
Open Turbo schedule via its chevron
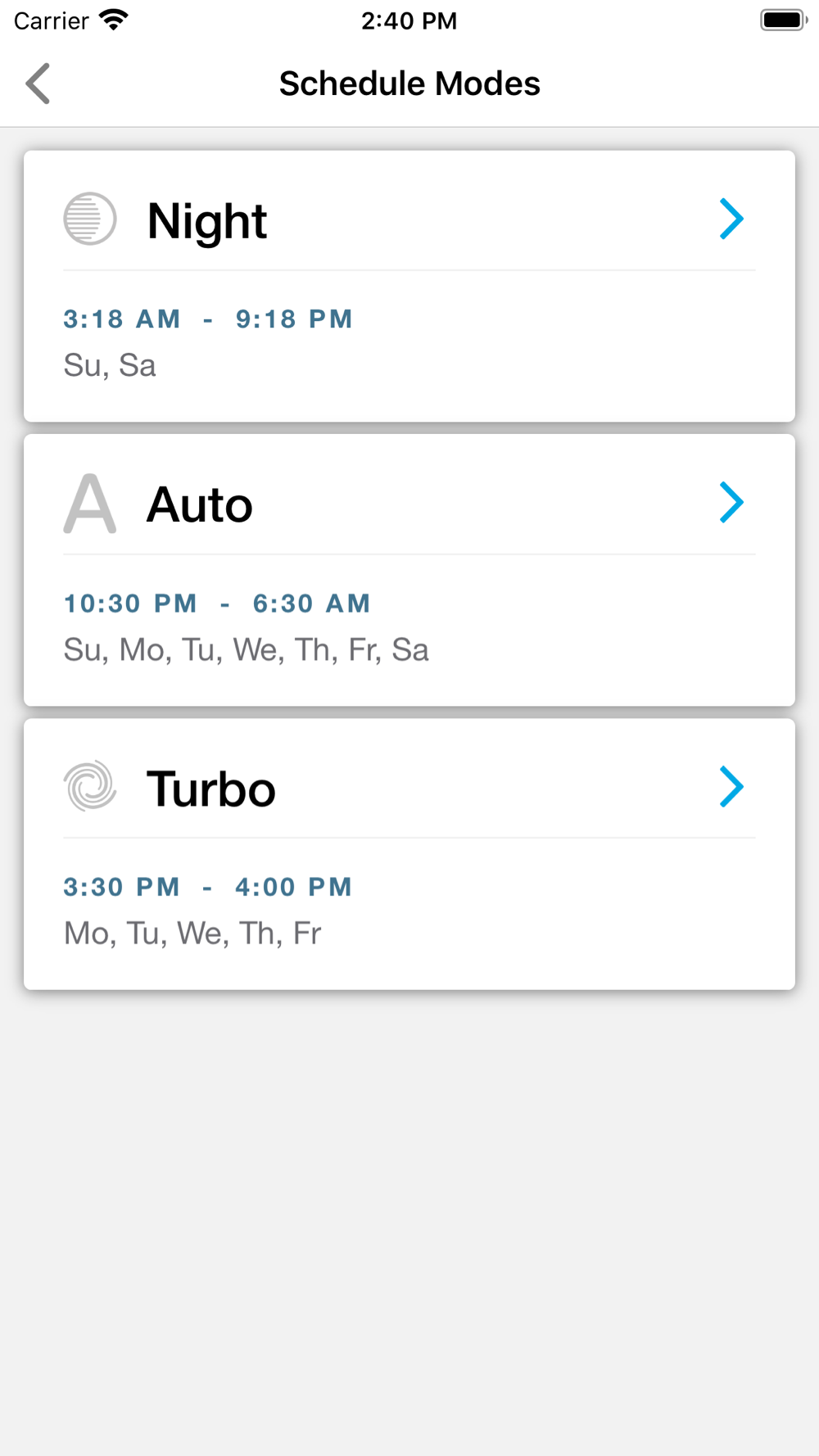coord(731,786)
